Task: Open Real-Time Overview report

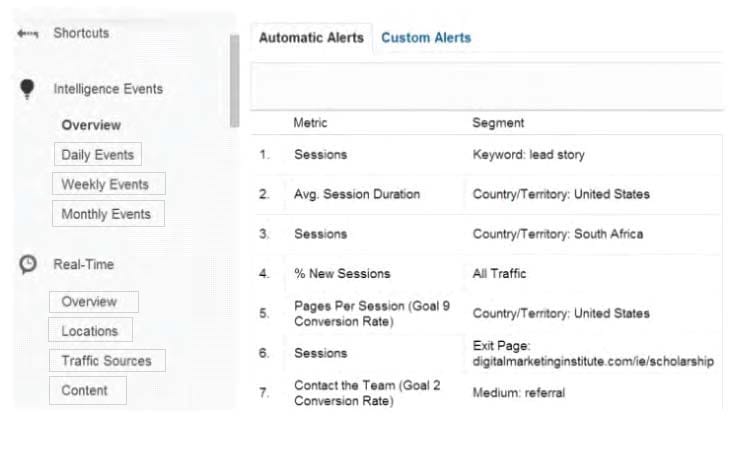Action: [x=94, y=302]
